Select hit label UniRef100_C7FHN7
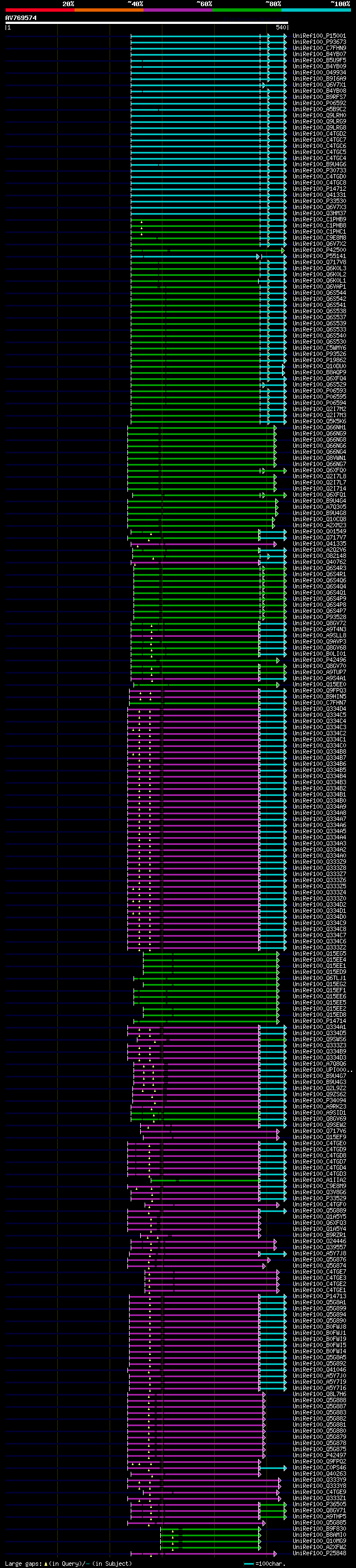 (x=319, y=703)
